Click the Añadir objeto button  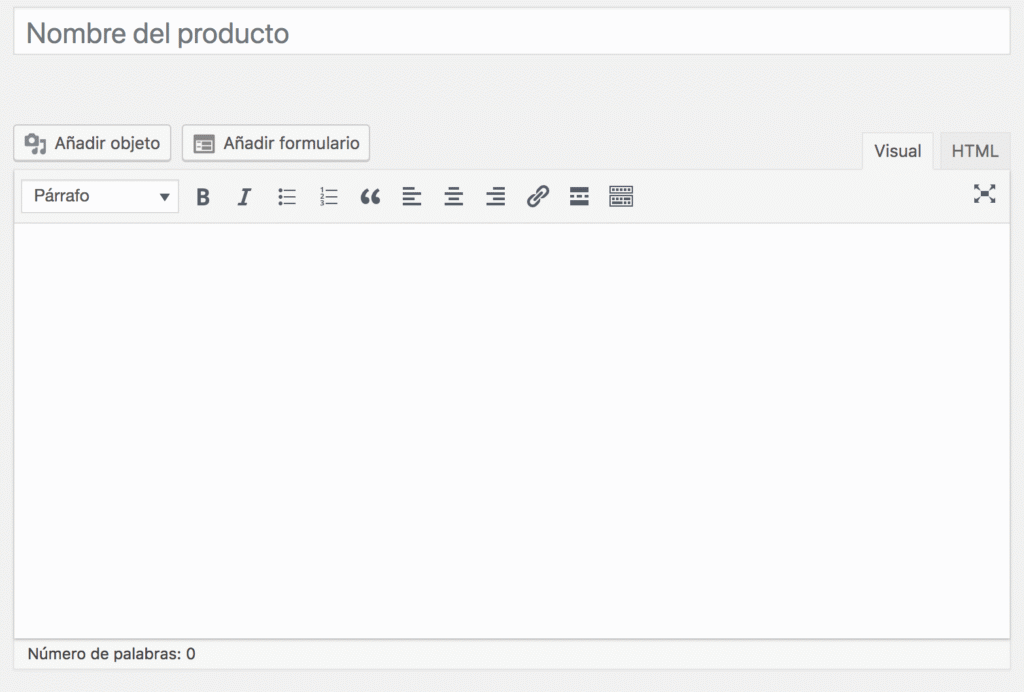tap(92, 143)
